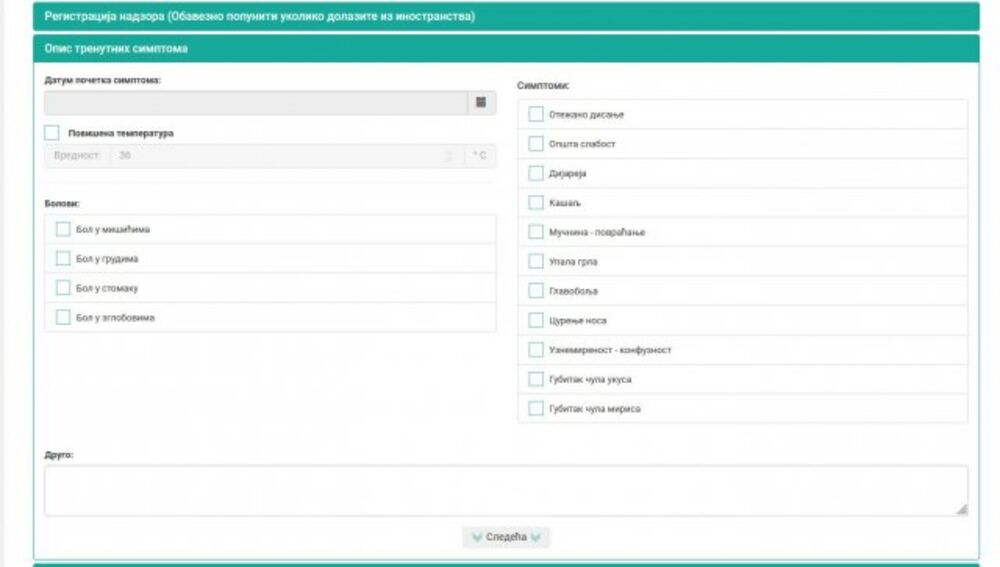Tick the Дијареја checkbox
1000x567 pixels.
pyautogui.click(x=536, y=173)
